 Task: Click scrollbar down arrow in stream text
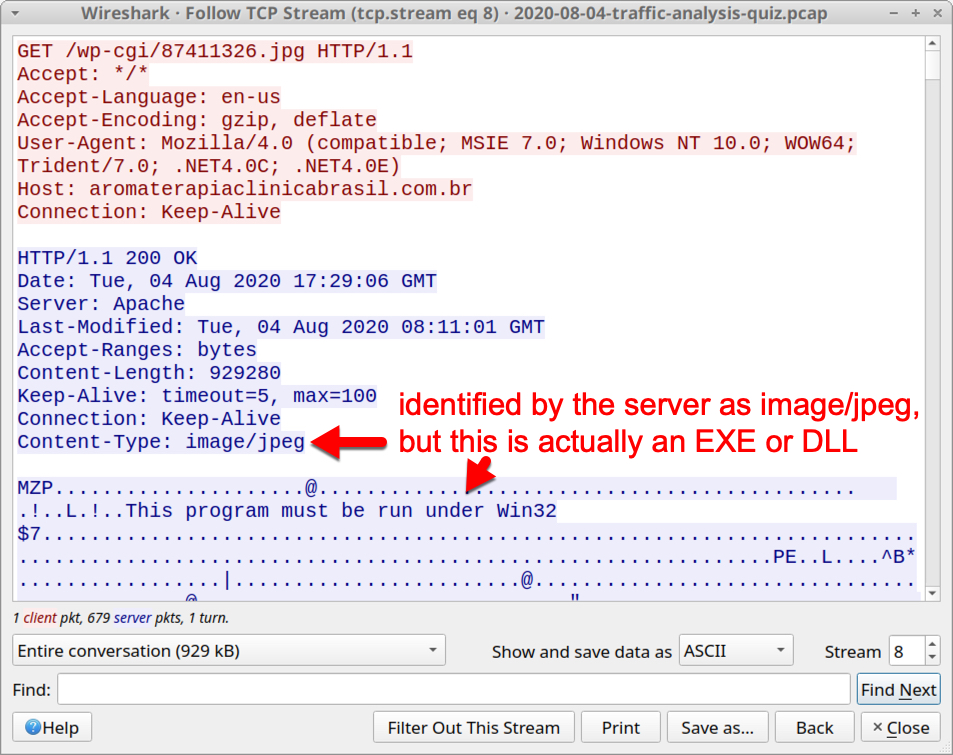click(932, 593)
